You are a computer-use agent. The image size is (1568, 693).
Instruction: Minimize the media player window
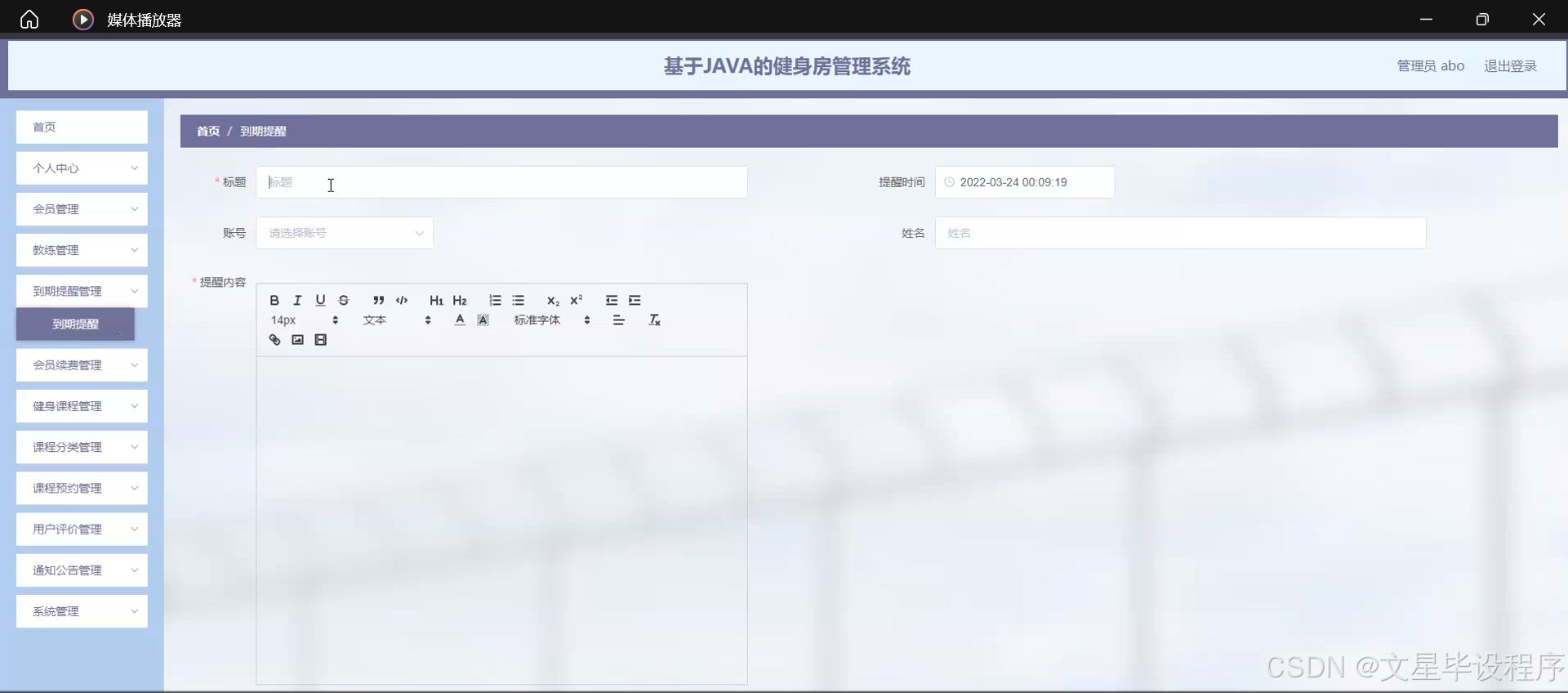tap(1426, 19)
